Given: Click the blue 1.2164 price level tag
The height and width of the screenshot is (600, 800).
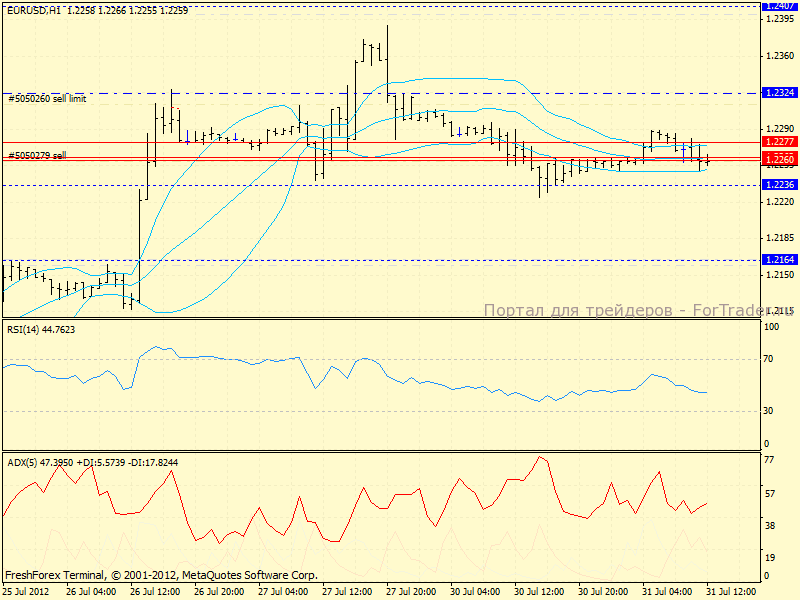Looking at the screenshot, I should (x=778, y=259).
